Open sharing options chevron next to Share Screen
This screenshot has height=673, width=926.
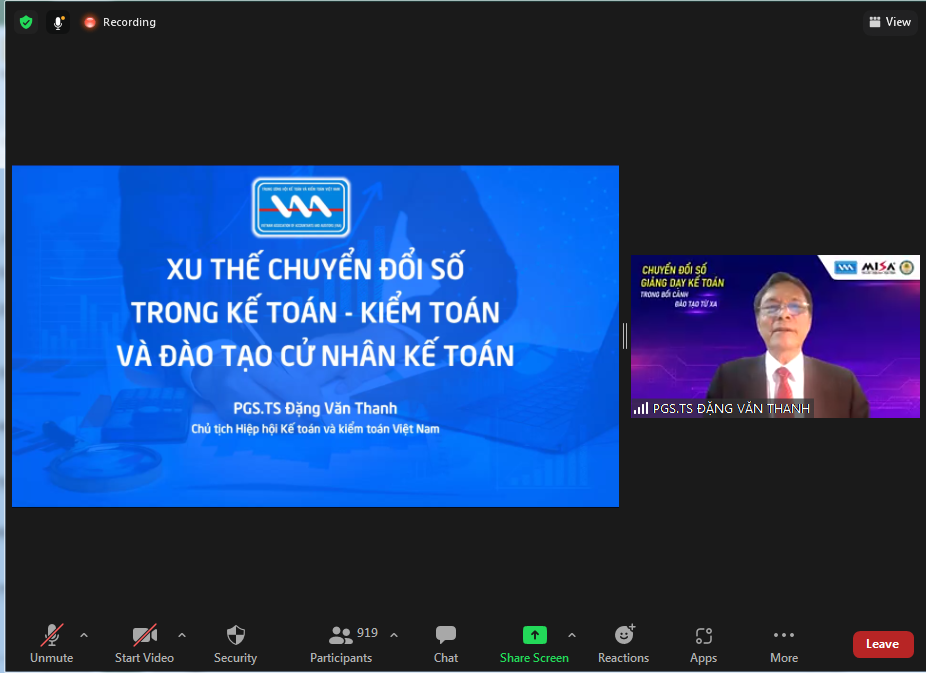pos(571,634)
